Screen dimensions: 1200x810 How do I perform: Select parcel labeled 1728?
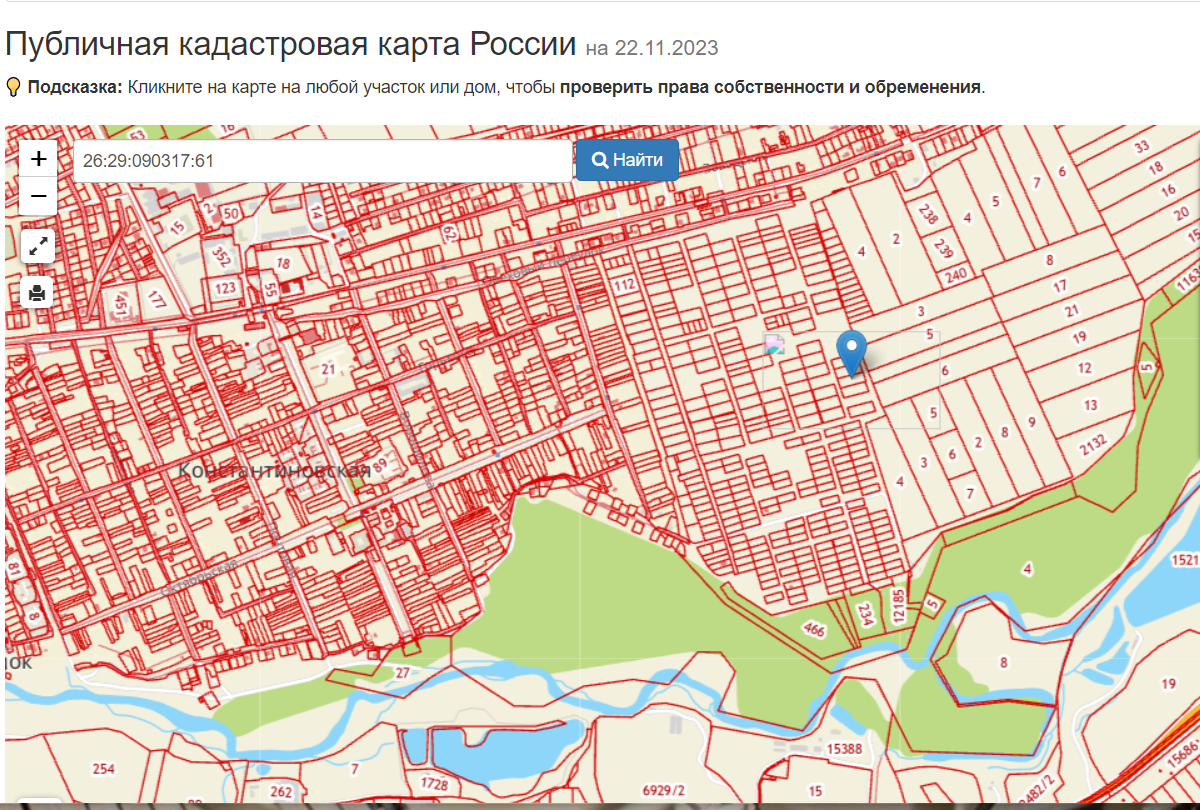tap(435, 784)
